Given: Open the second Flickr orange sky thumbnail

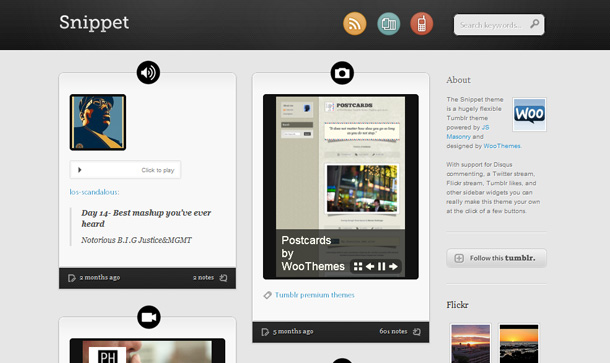Looking at the screenshot, I should pos(519,343).
